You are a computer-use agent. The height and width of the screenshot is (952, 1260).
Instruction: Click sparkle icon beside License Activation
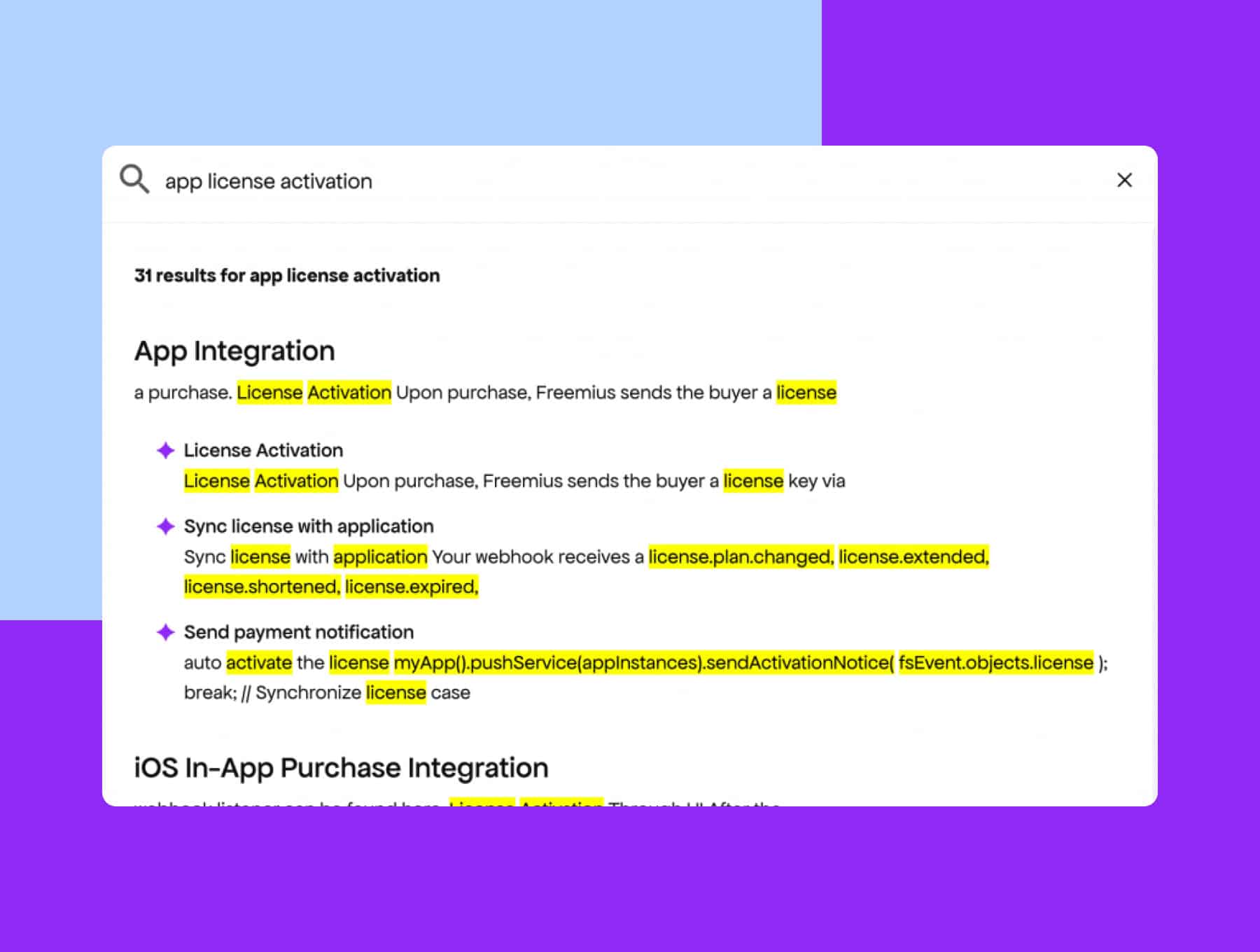[166, 451]
